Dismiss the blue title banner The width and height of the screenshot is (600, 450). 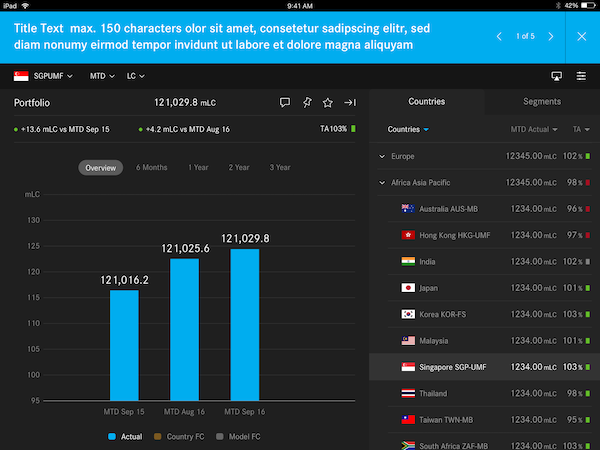(582, 36)
